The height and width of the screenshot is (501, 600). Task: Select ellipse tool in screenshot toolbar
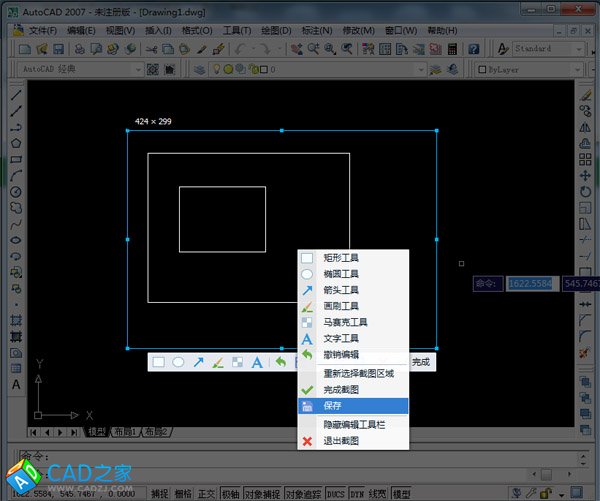point(178,362)
